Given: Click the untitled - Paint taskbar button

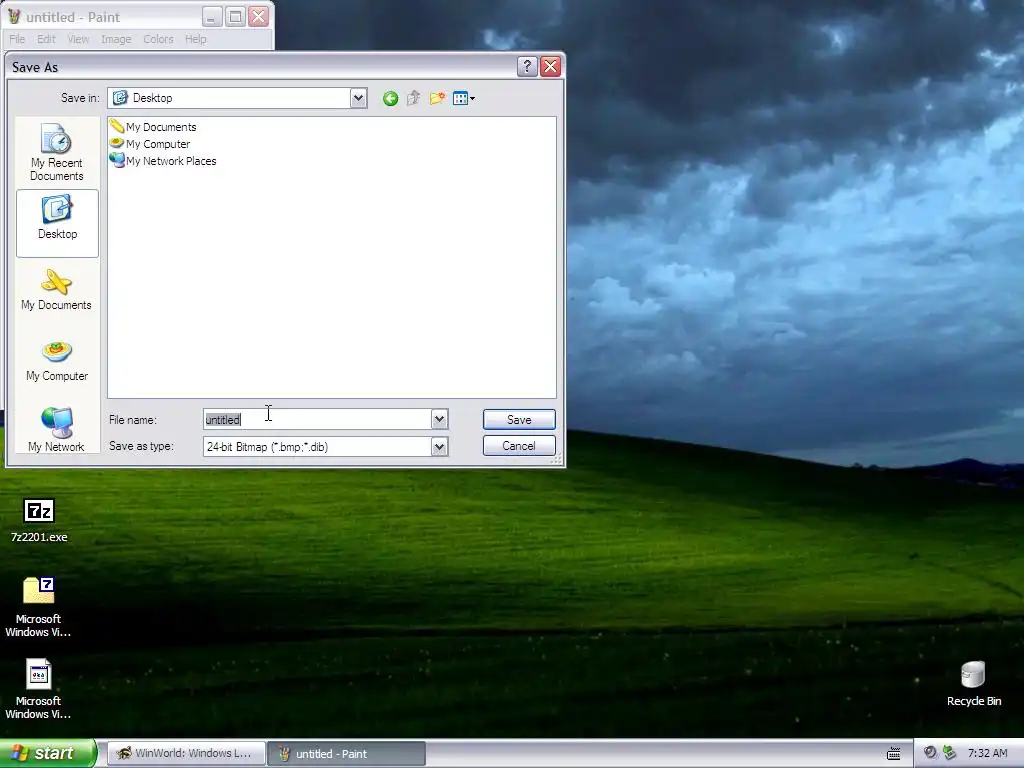Looking at the screenshot, I should (x=346, y=754).
